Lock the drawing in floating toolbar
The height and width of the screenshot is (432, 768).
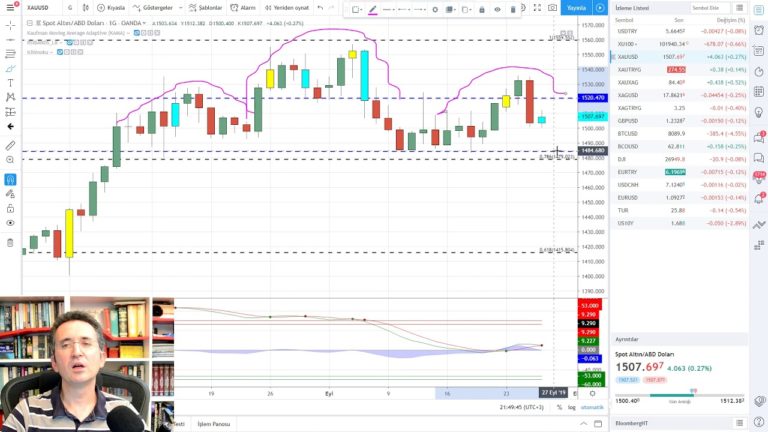(481, 9)
